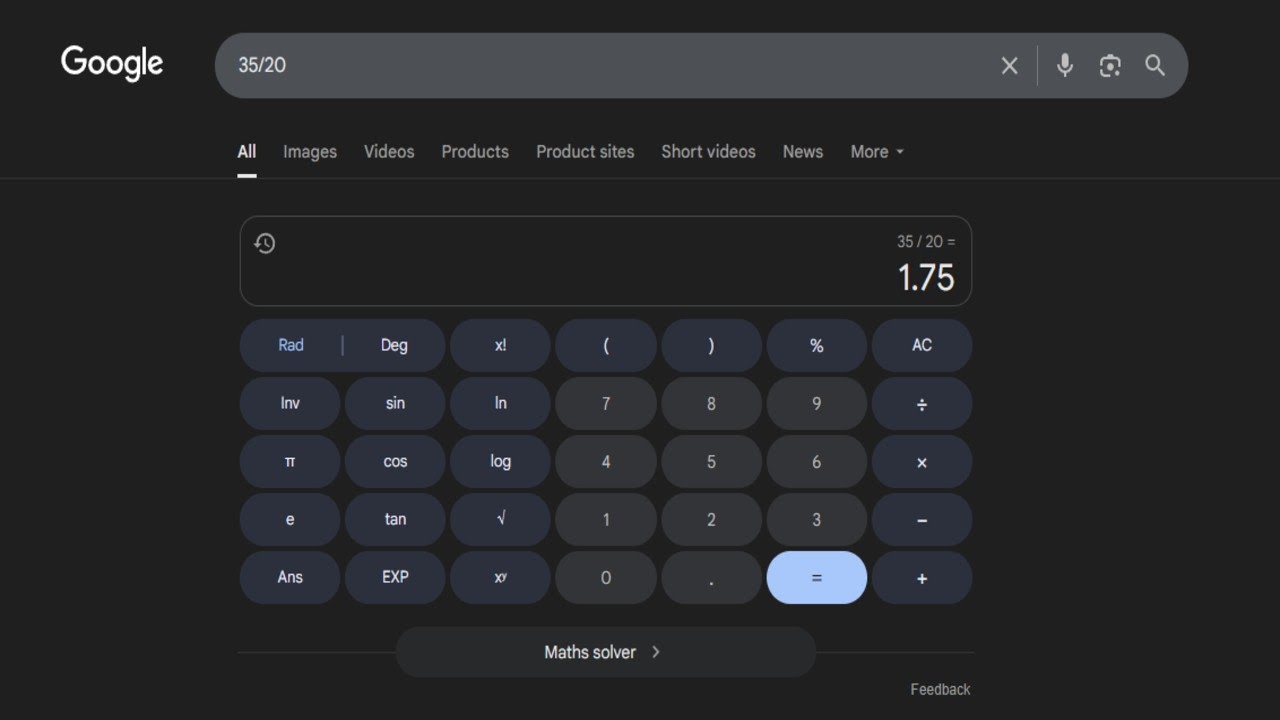Image resolution: width=1280 pixels, height=720 pixels.
Task: Click the log key
Action: tap(500, 461)
